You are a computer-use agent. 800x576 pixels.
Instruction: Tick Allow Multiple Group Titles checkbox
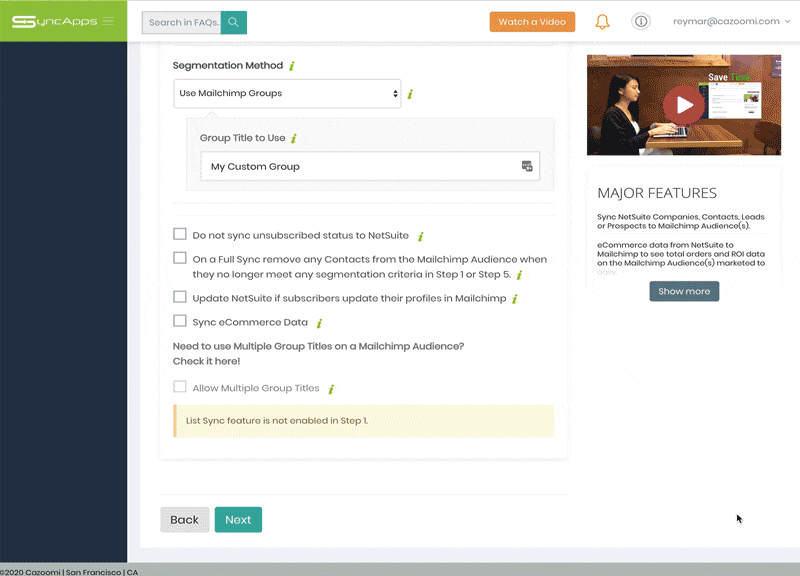click(x=180, y=387)
